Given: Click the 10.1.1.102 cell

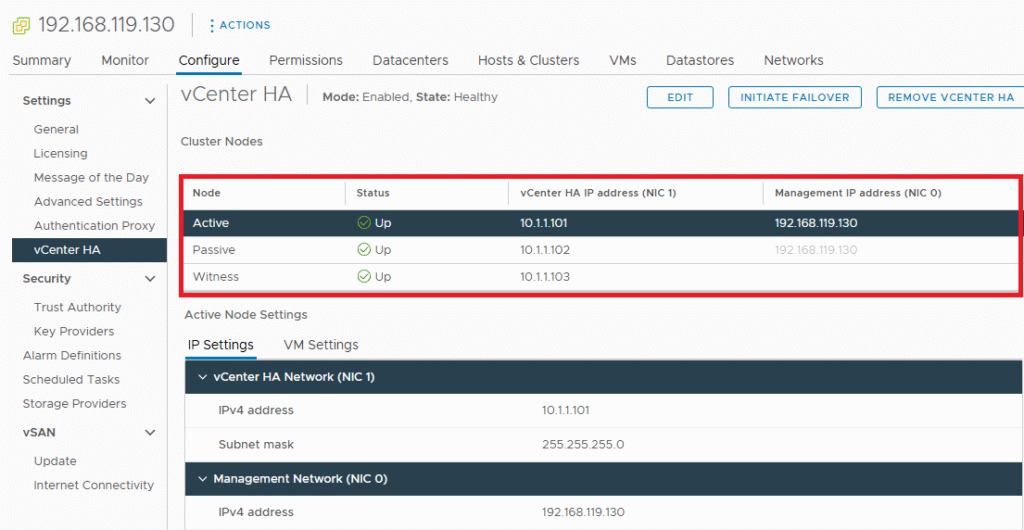Looking at the screenshot, I should pos(545,250).
